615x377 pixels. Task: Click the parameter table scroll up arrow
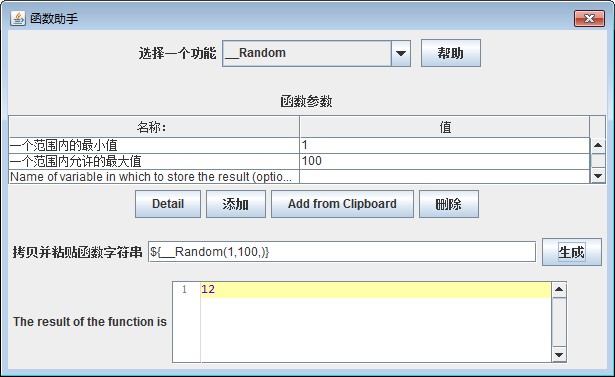click(598, 146)
